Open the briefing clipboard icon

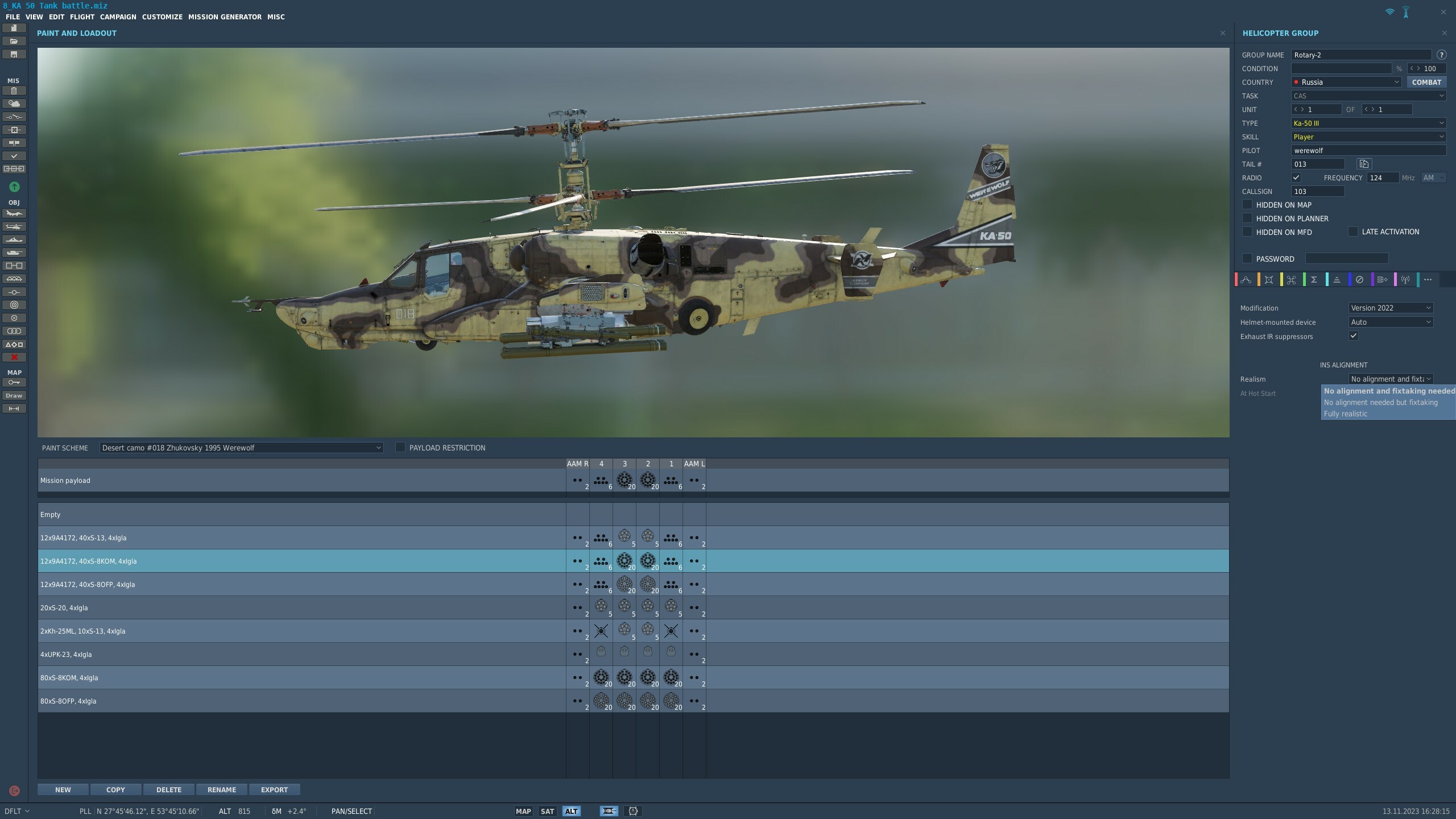pos(14,90)
